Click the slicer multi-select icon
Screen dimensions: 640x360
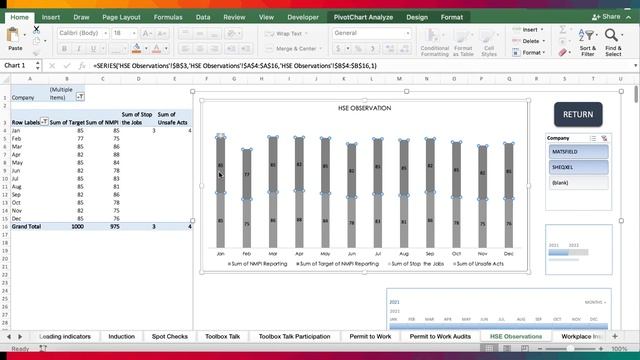[593, 138]
